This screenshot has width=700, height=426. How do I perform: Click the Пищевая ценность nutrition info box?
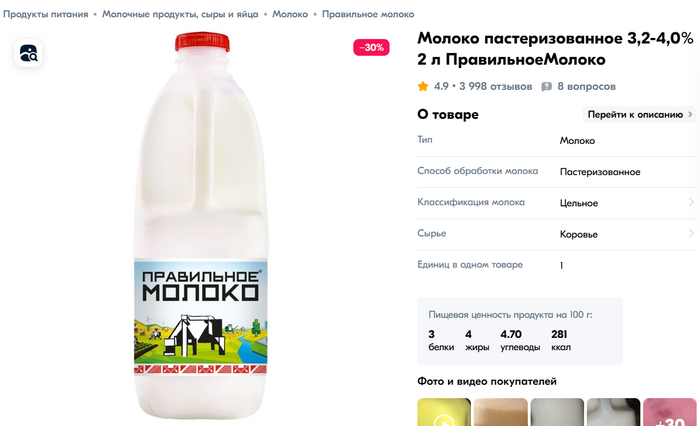[520, 331]
